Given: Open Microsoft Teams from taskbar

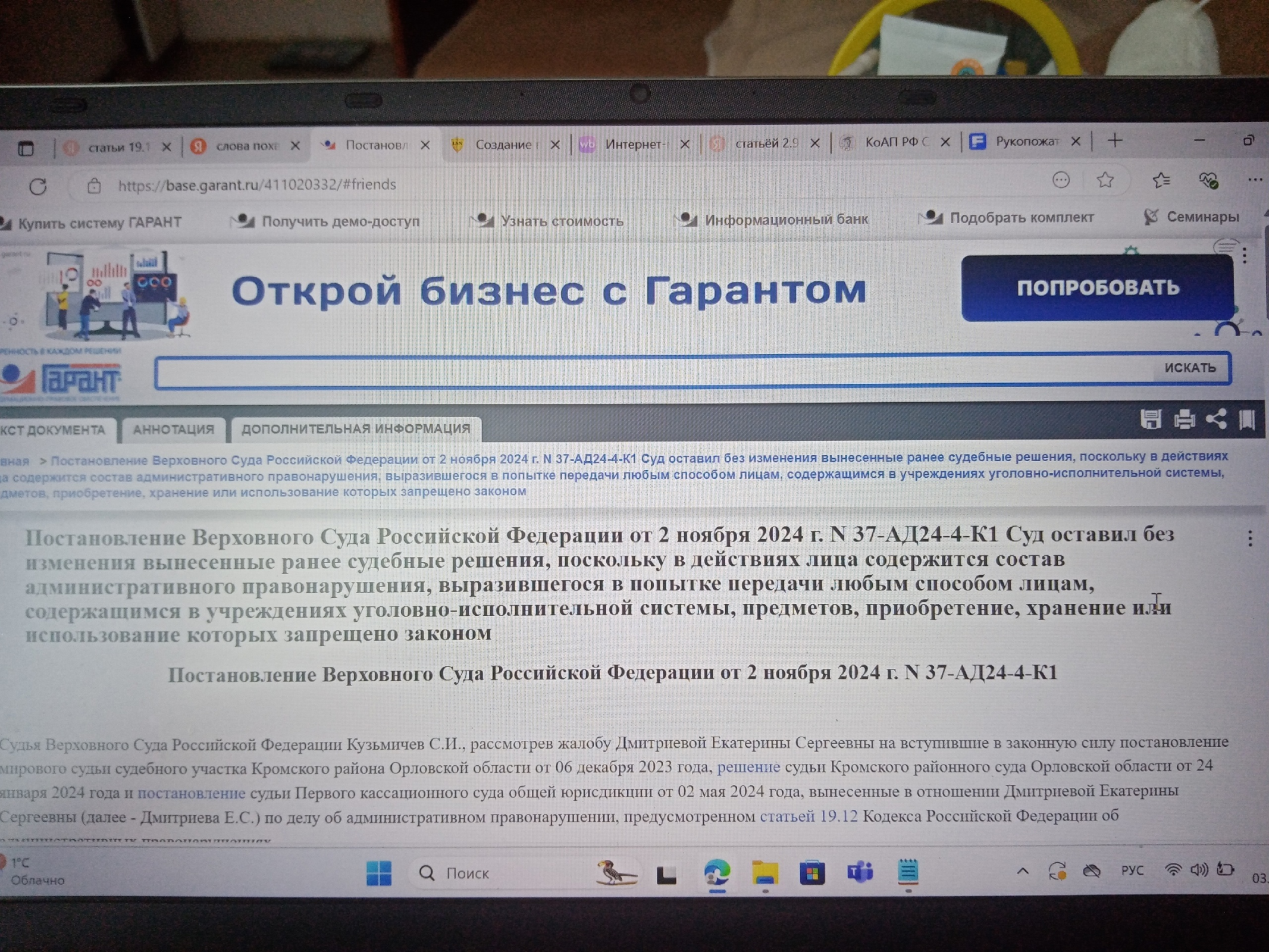Looking at the screenshot, I should pyautogui.click(x=860, y=873).
